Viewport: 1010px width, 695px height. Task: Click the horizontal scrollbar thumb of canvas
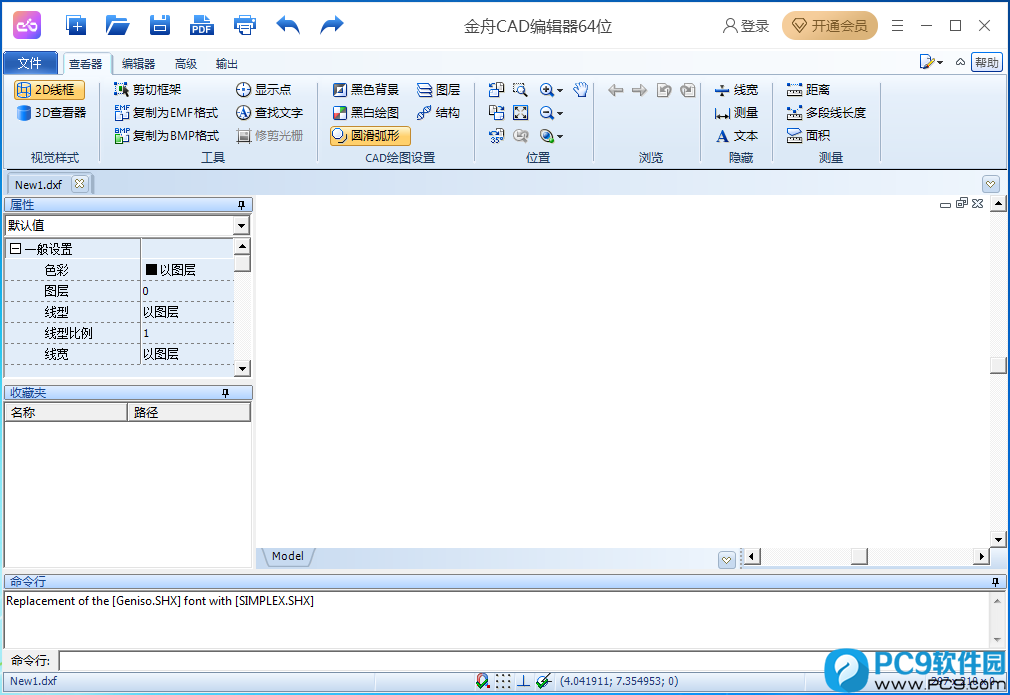[x=859, y=556]
